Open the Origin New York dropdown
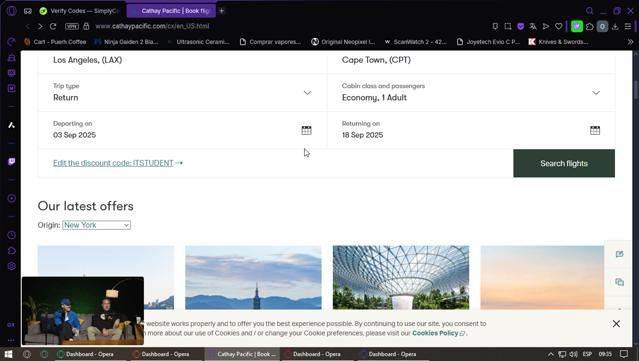 point(97,225)
